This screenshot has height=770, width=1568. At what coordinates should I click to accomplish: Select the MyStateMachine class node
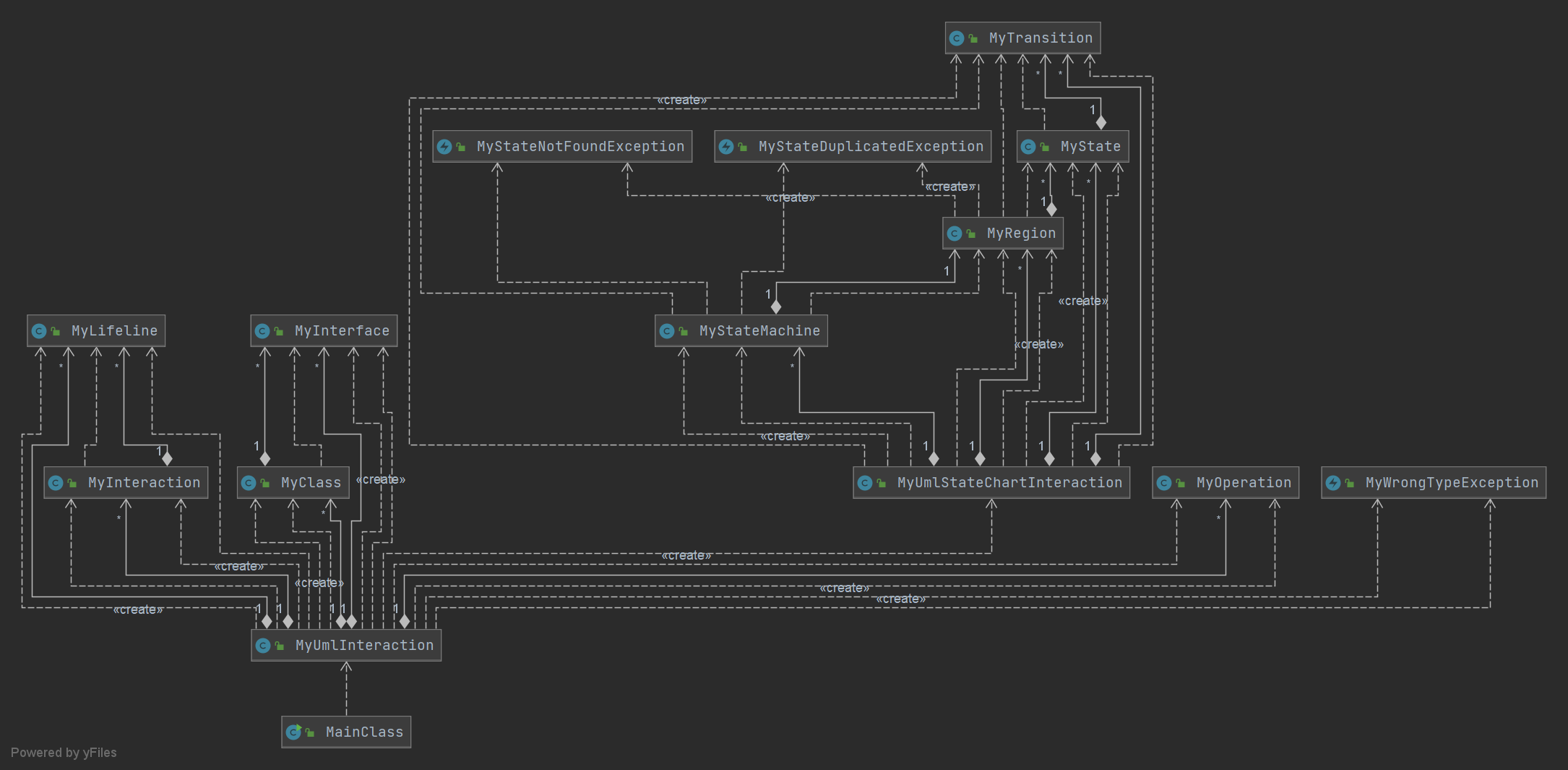741,331
